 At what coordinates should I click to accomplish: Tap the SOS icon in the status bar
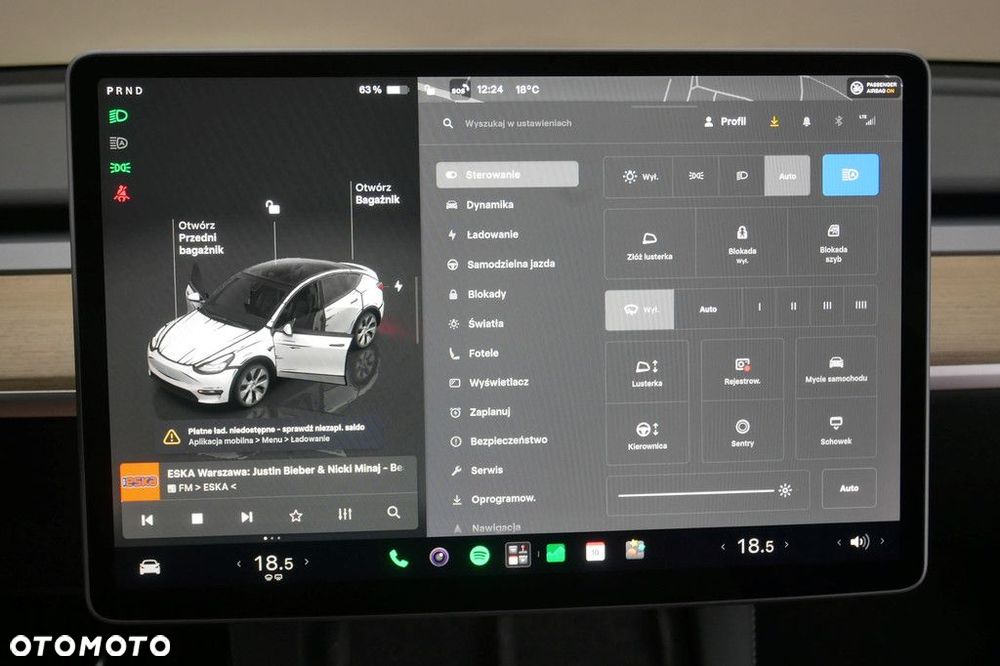click(459, 89)
